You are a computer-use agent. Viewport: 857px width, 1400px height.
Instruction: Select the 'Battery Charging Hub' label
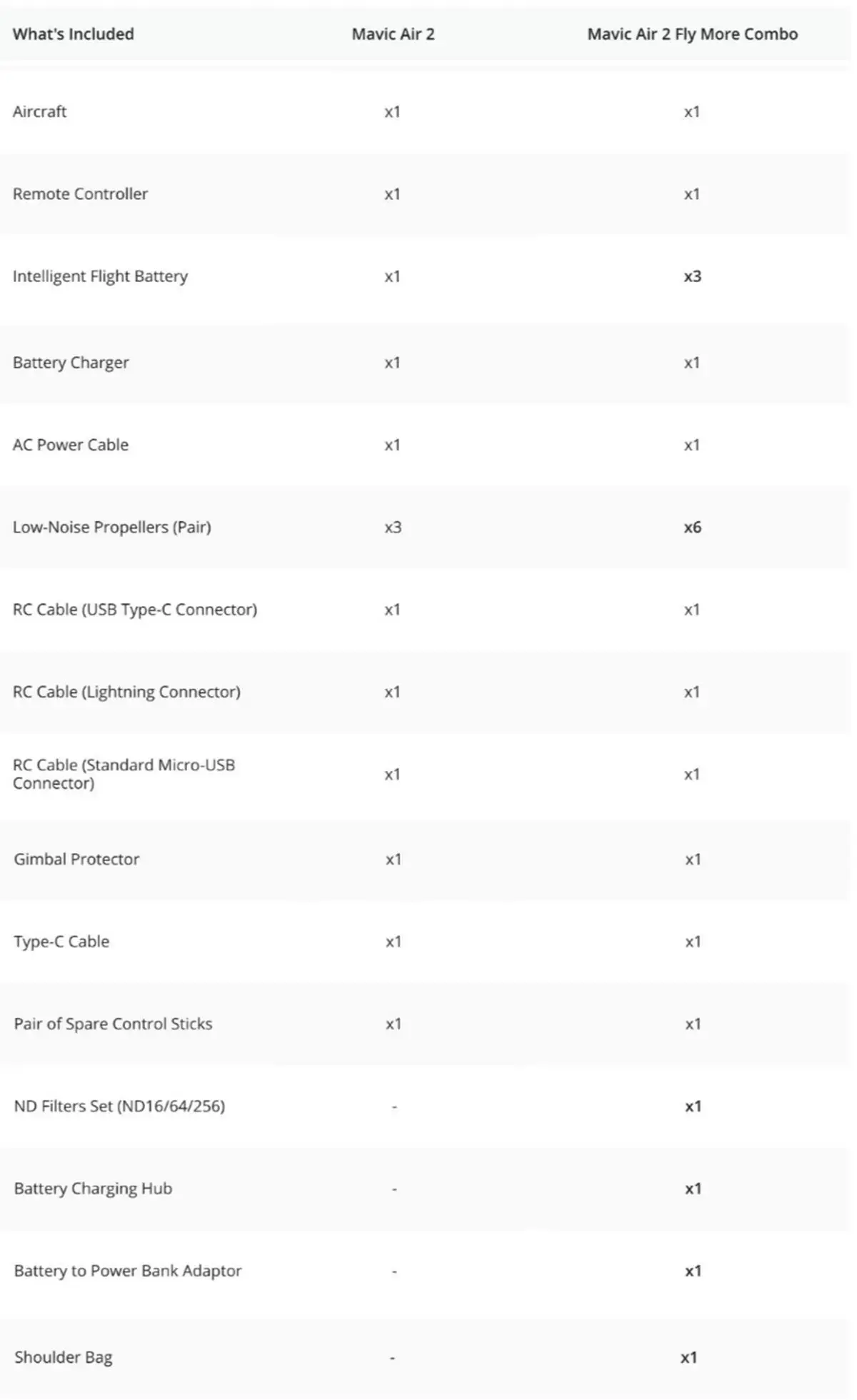pyautogui.click(x=93, y=1189)
